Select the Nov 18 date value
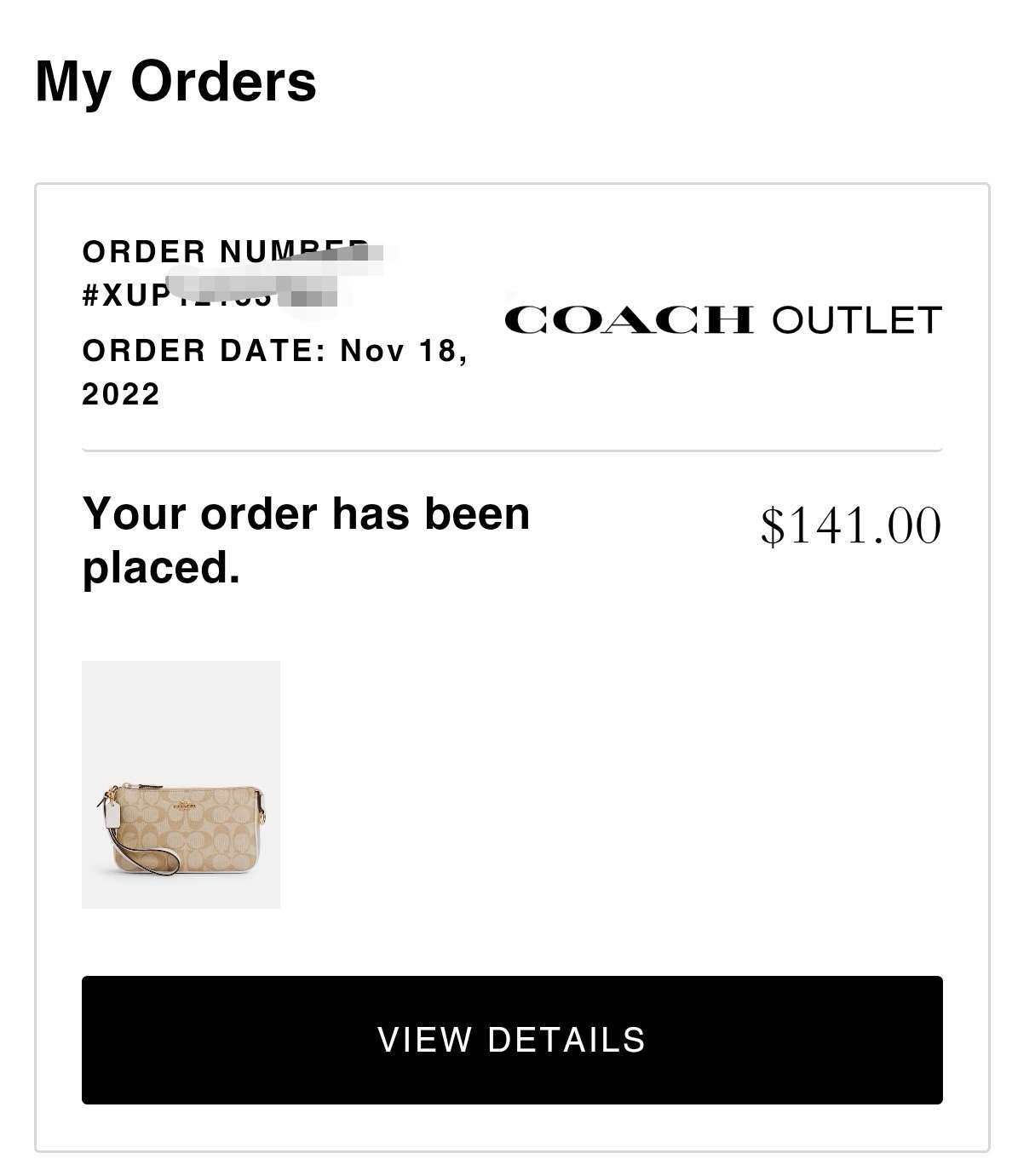Viewport: 1012px width, 1176px height. click(x=403, y=350)
